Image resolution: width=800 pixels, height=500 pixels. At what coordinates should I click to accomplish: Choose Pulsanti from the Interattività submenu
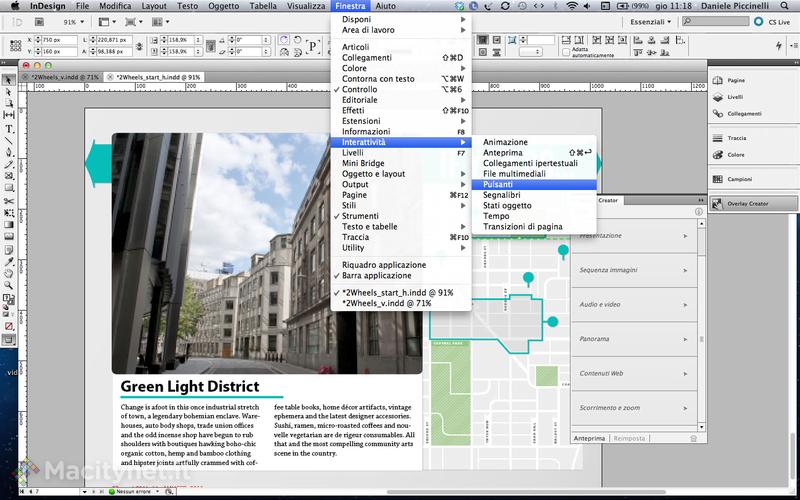(x=497, y=185)
